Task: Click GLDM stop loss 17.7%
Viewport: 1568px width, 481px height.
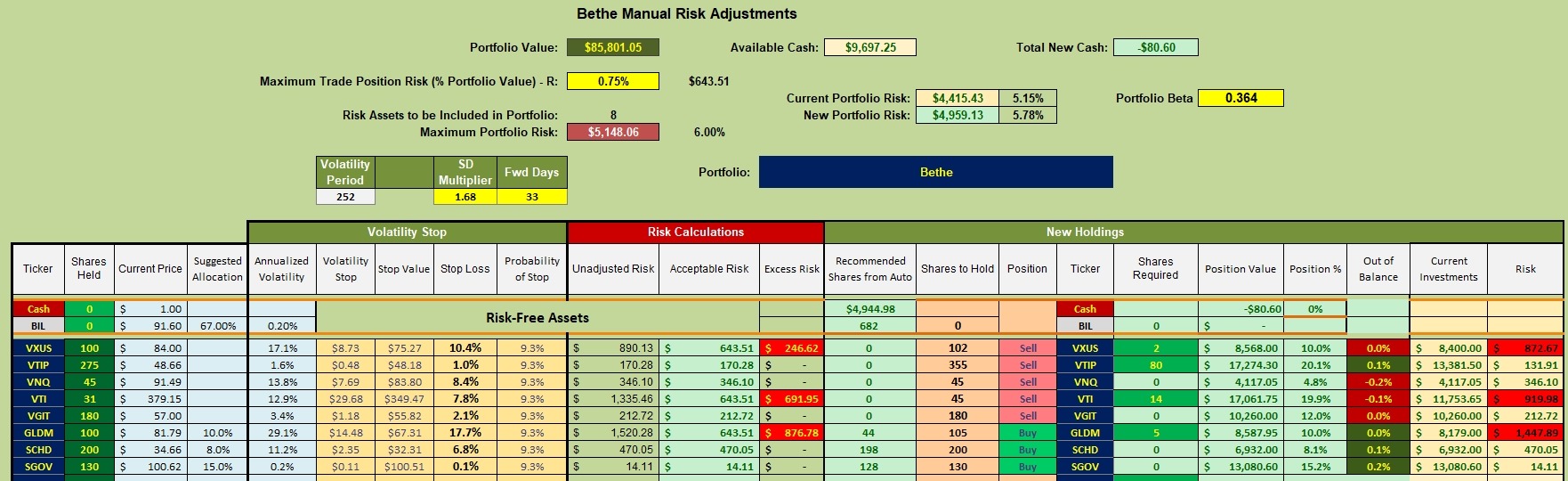Action: (x=465, y=433)
